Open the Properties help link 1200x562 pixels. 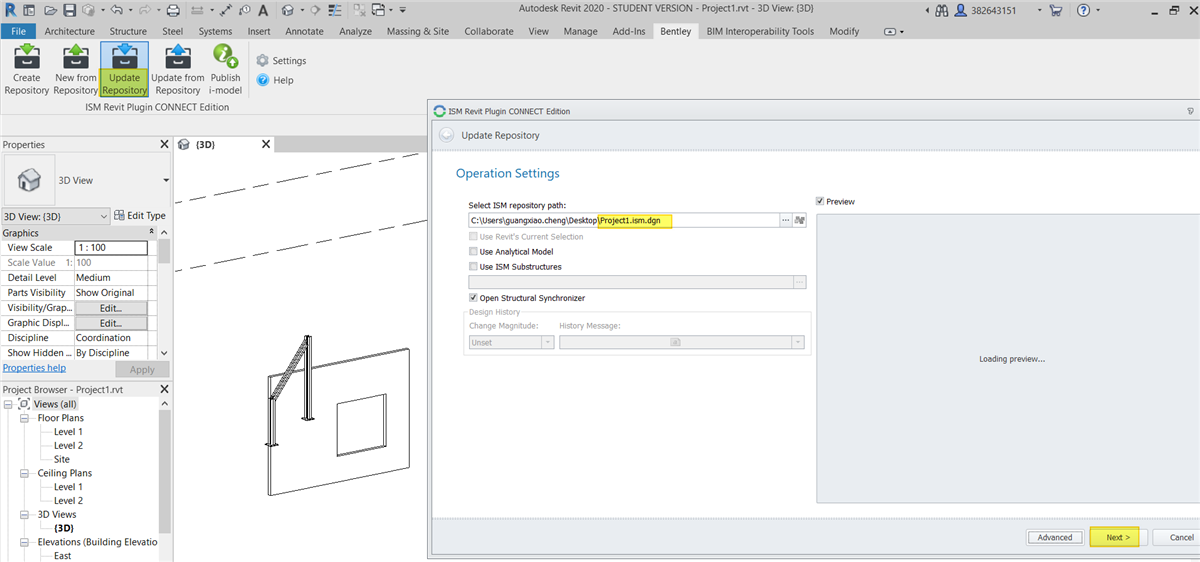34,368
